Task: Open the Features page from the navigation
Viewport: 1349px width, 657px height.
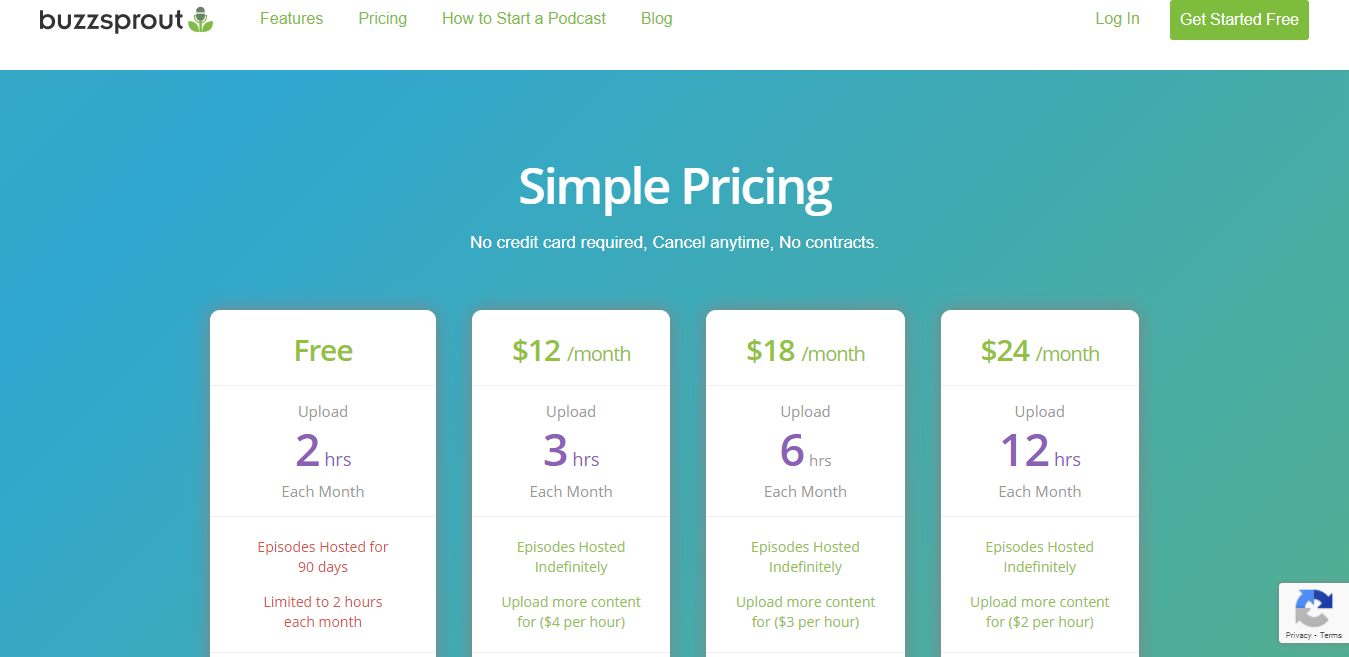Action: [291, 18]
